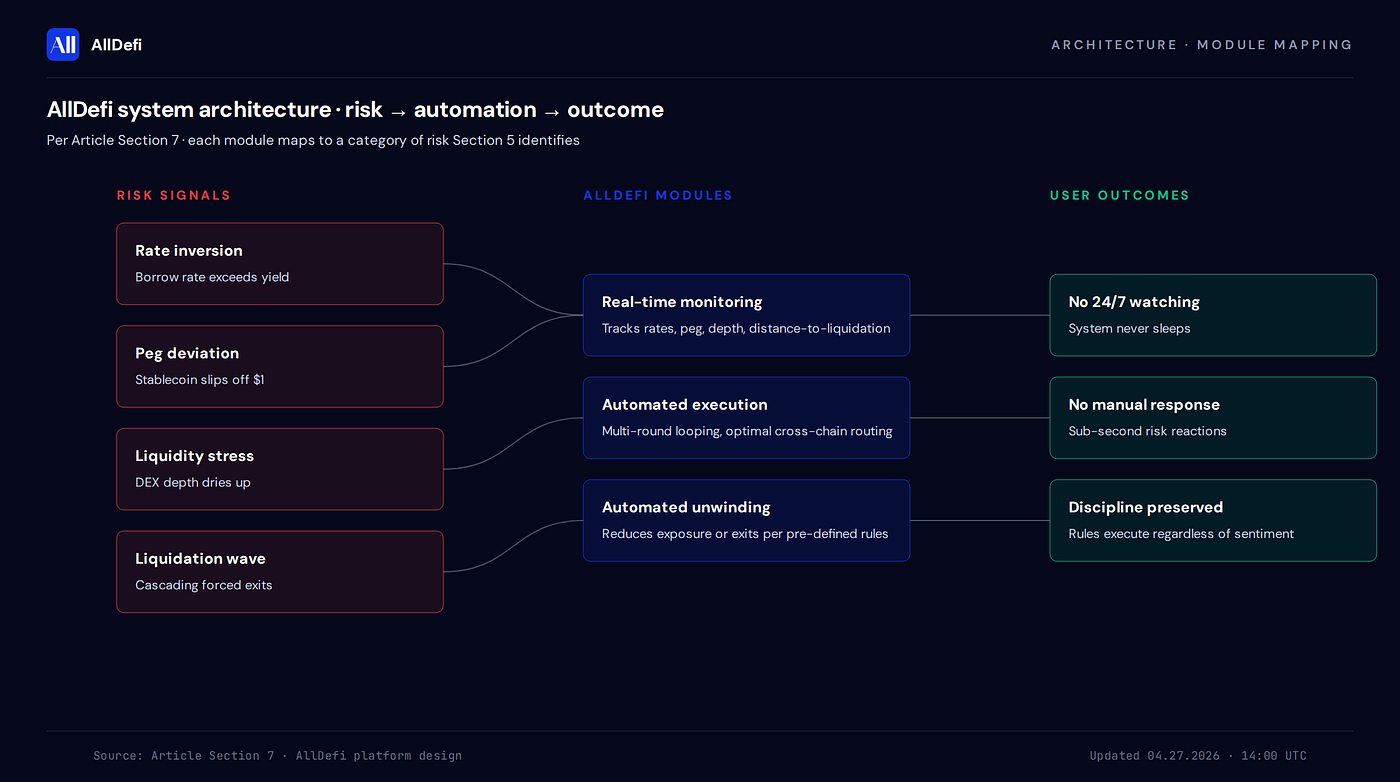Click 'Cascading forced exits' text

(x=204, y=585)
